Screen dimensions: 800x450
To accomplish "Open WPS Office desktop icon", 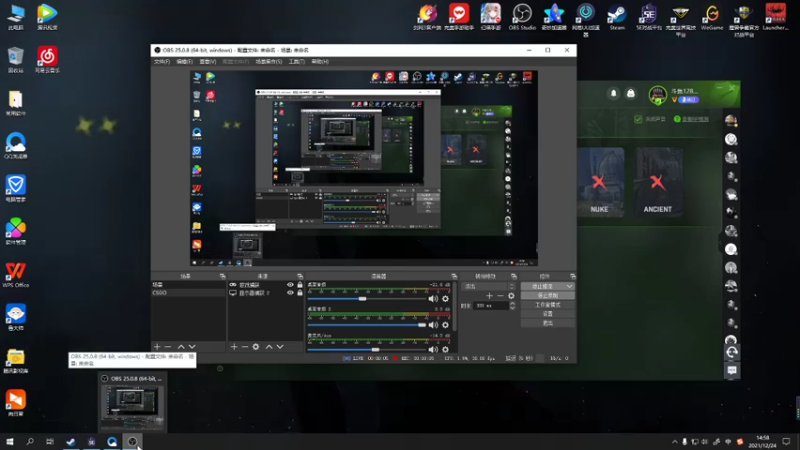I will click(x=15, y=274).
